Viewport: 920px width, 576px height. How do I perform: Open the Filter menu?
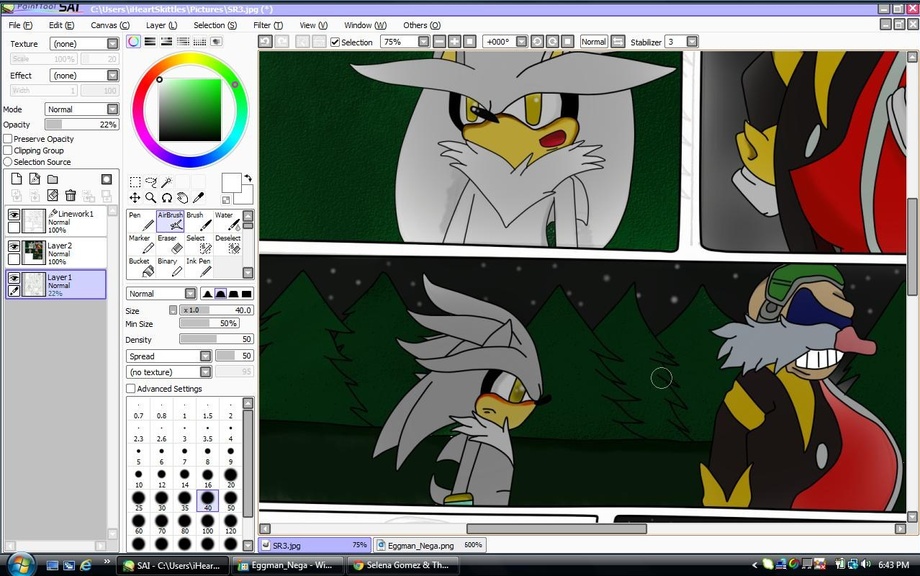(x=268, y=25)
